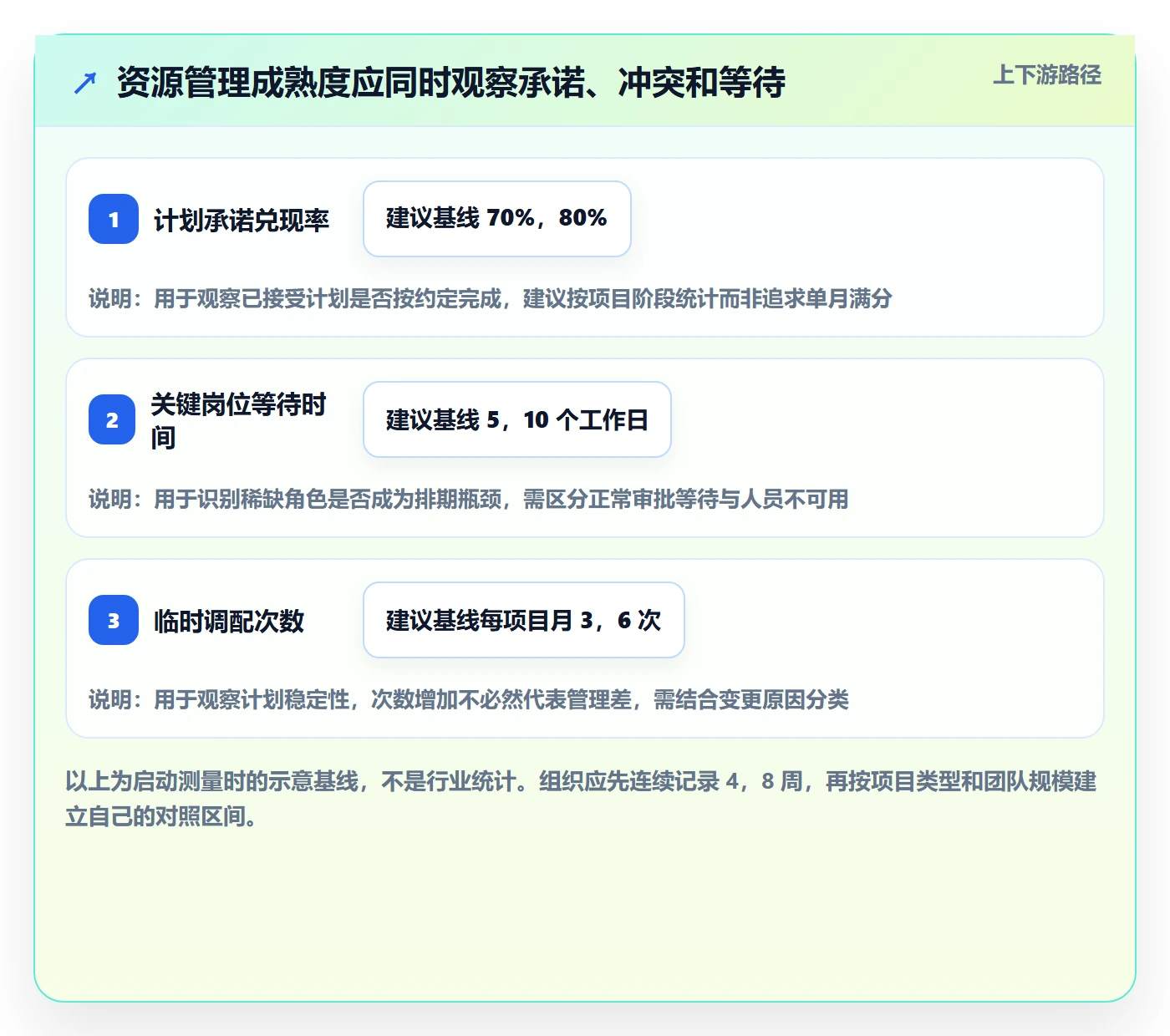Select the 上下游路径 label in the header
Image resolution: width=1170 pixels, height=1036 pixels.
click(1047, 75)
